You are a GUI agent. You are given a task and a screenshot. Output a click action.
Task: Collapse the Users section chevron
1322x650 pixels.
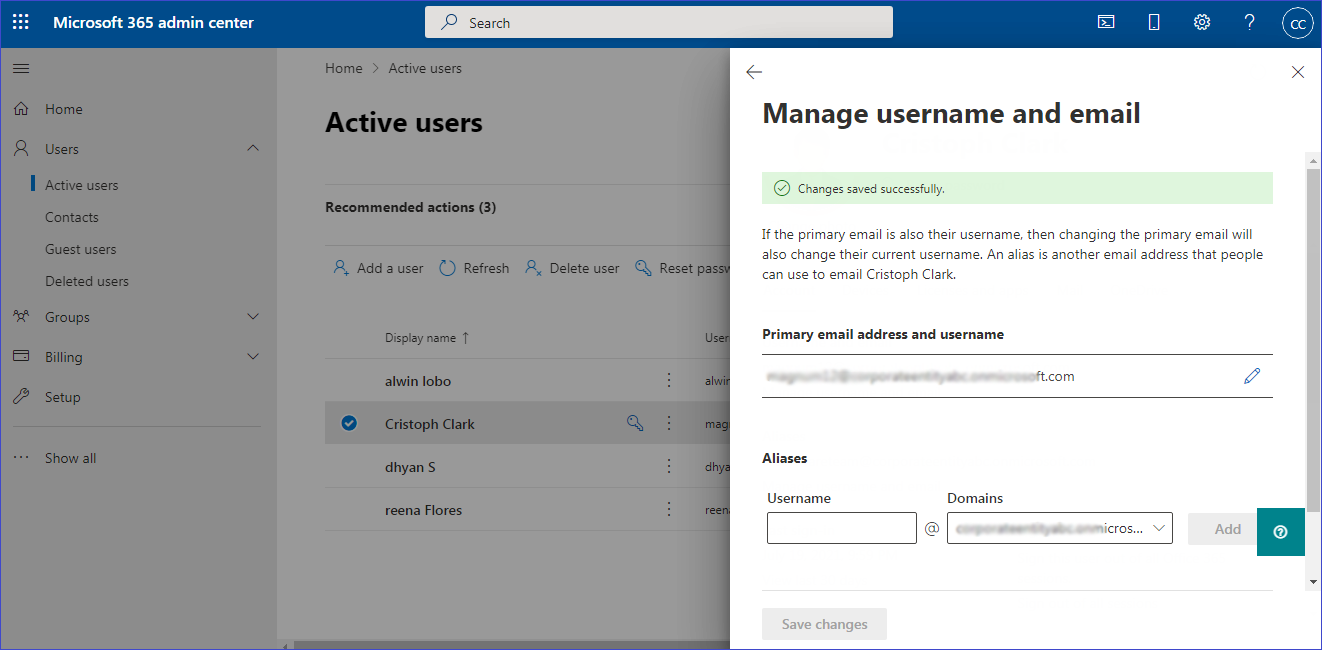pyautogui.click(x=253, y=148)
